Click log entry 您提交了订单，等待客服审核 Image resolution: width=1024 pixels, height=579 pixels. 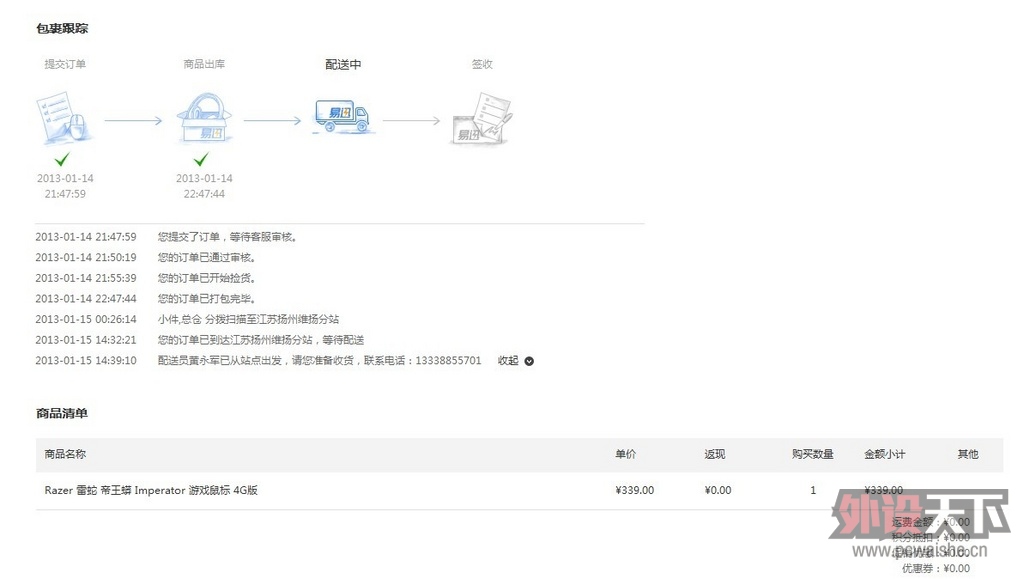click(x=228, y=237)
